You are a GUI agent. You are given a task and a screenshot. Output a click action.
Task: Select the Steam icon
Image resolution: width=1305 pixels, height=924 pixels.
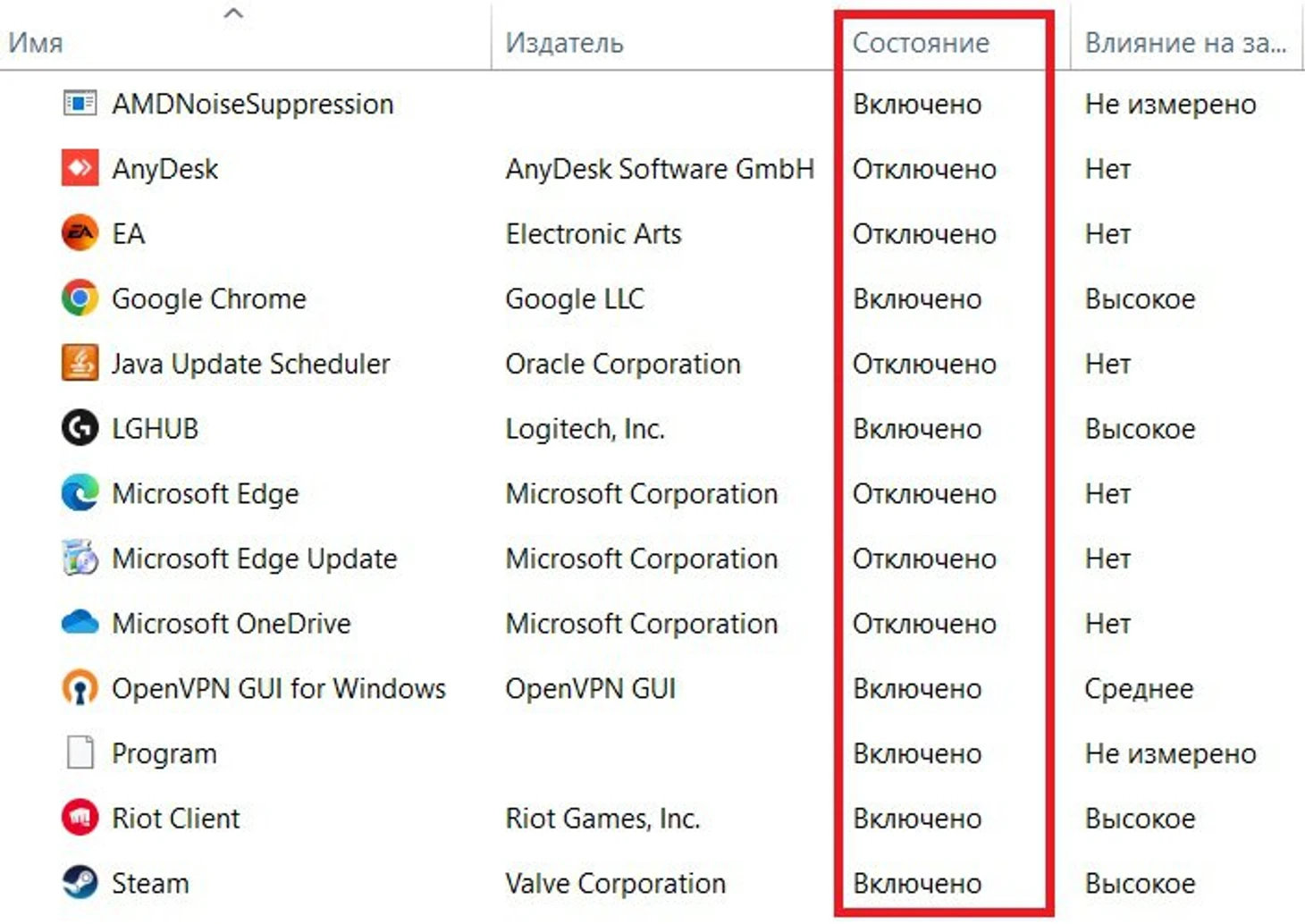80,883
